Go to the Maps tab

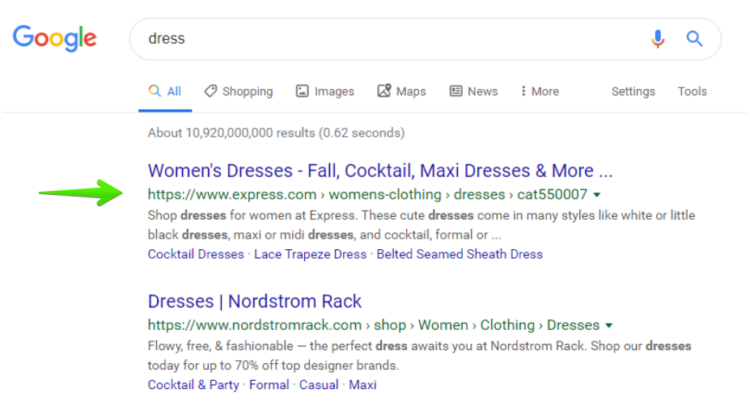(401, 91)
